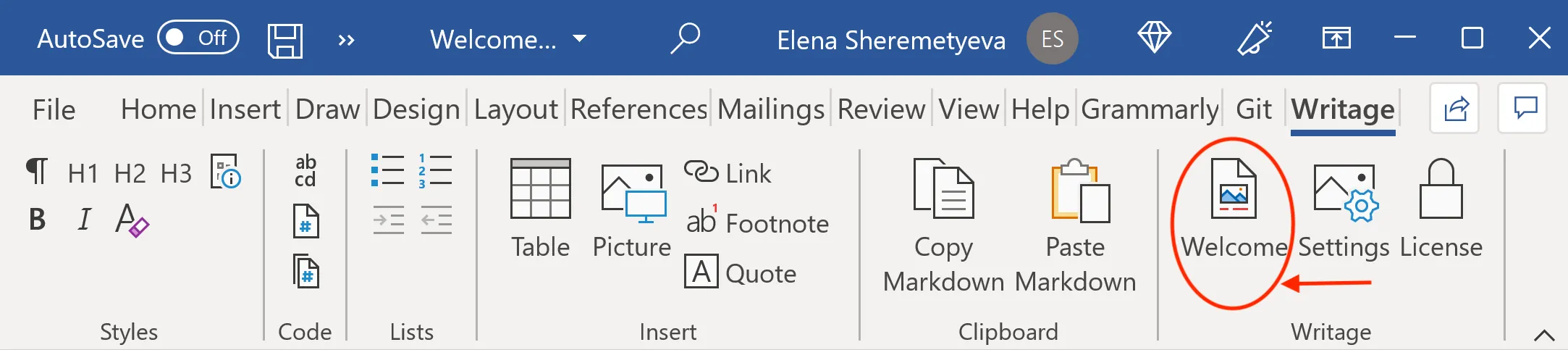Image resolution: width=1568 pixels, height=350 pixels.
Task: Open the References tab
Action: [638, 109]
